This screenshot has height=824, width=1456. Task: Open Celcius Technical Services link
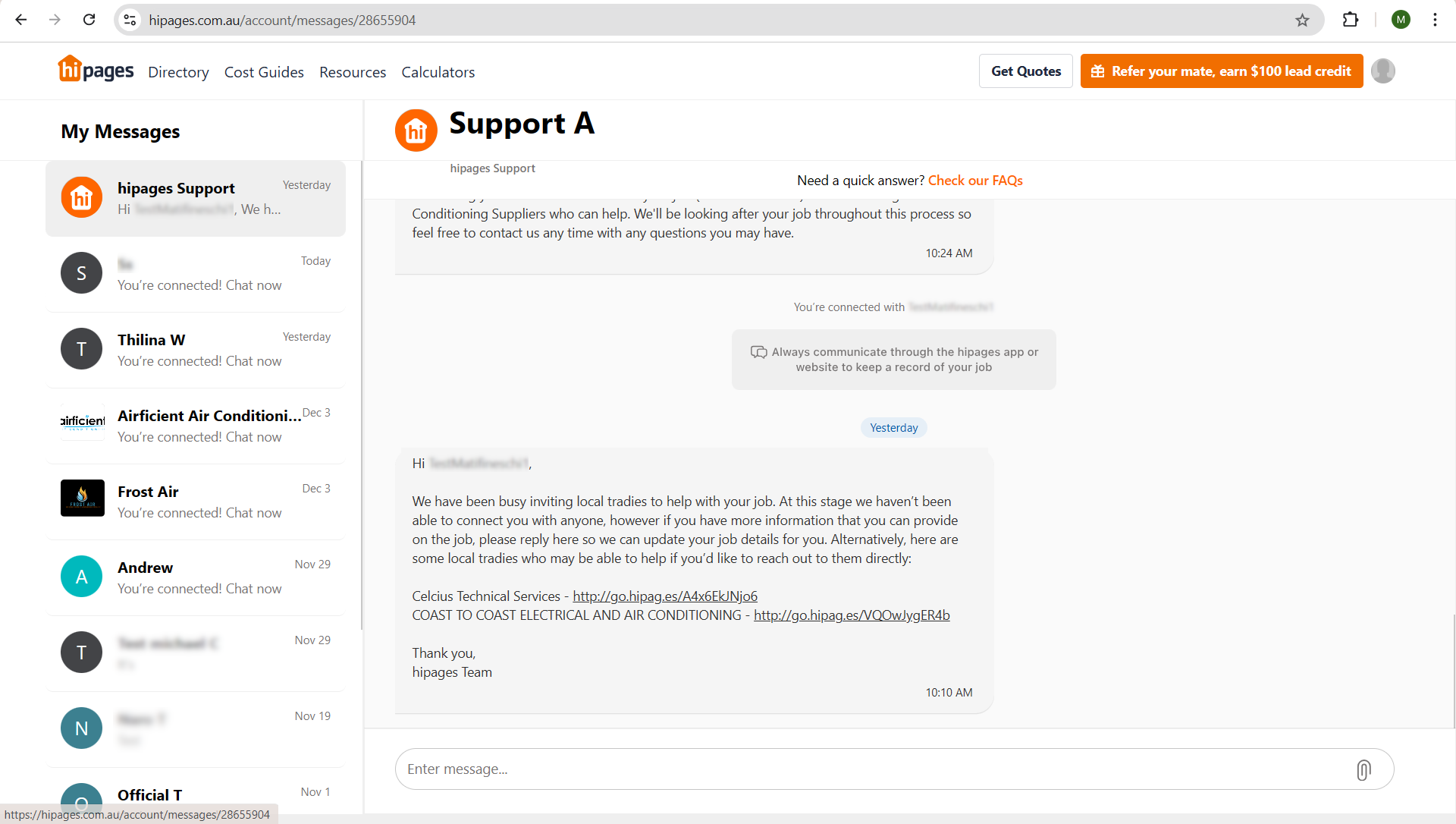click(x=664, y=596)
